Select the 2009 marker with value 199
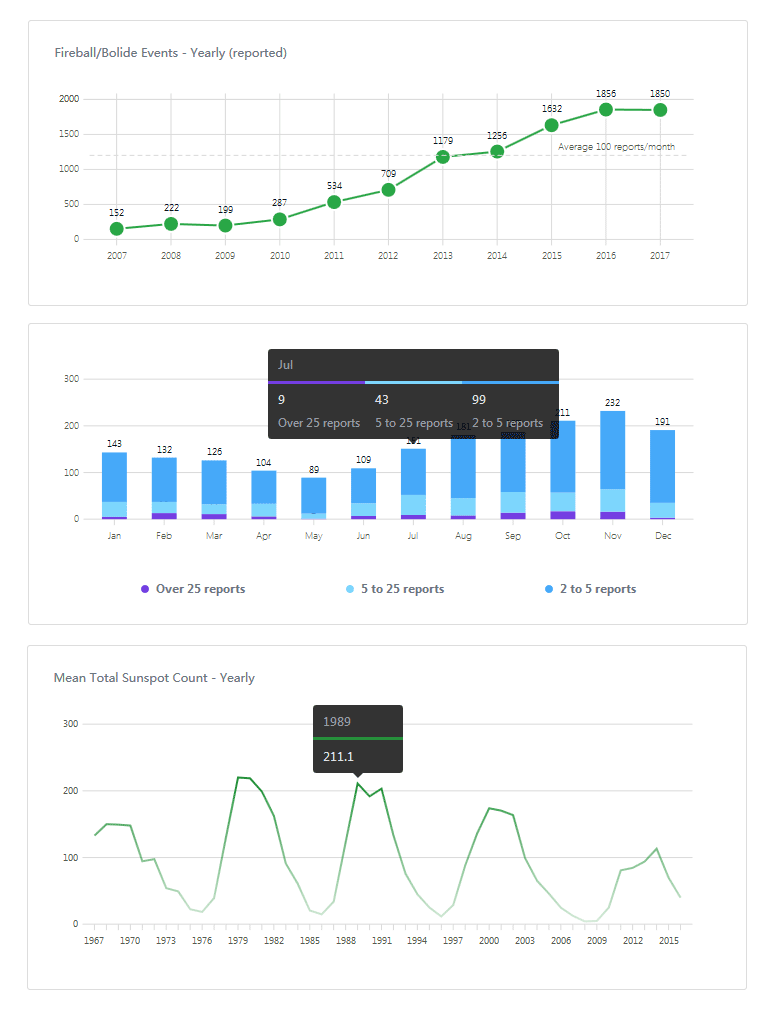776x1014 pixels. [225, 225]
